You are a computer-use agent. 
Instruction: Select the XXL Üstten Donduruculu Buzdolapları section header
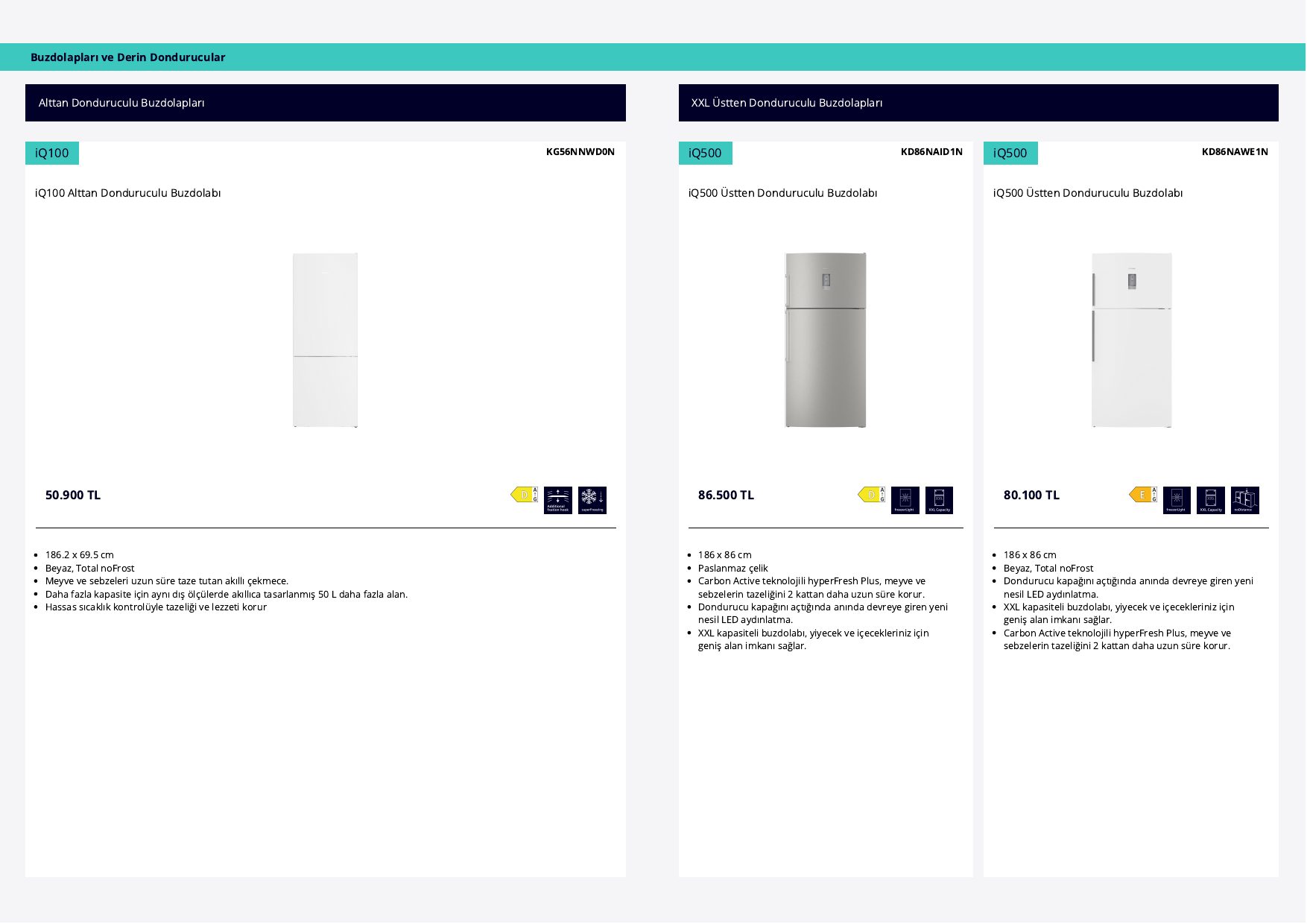978,103
